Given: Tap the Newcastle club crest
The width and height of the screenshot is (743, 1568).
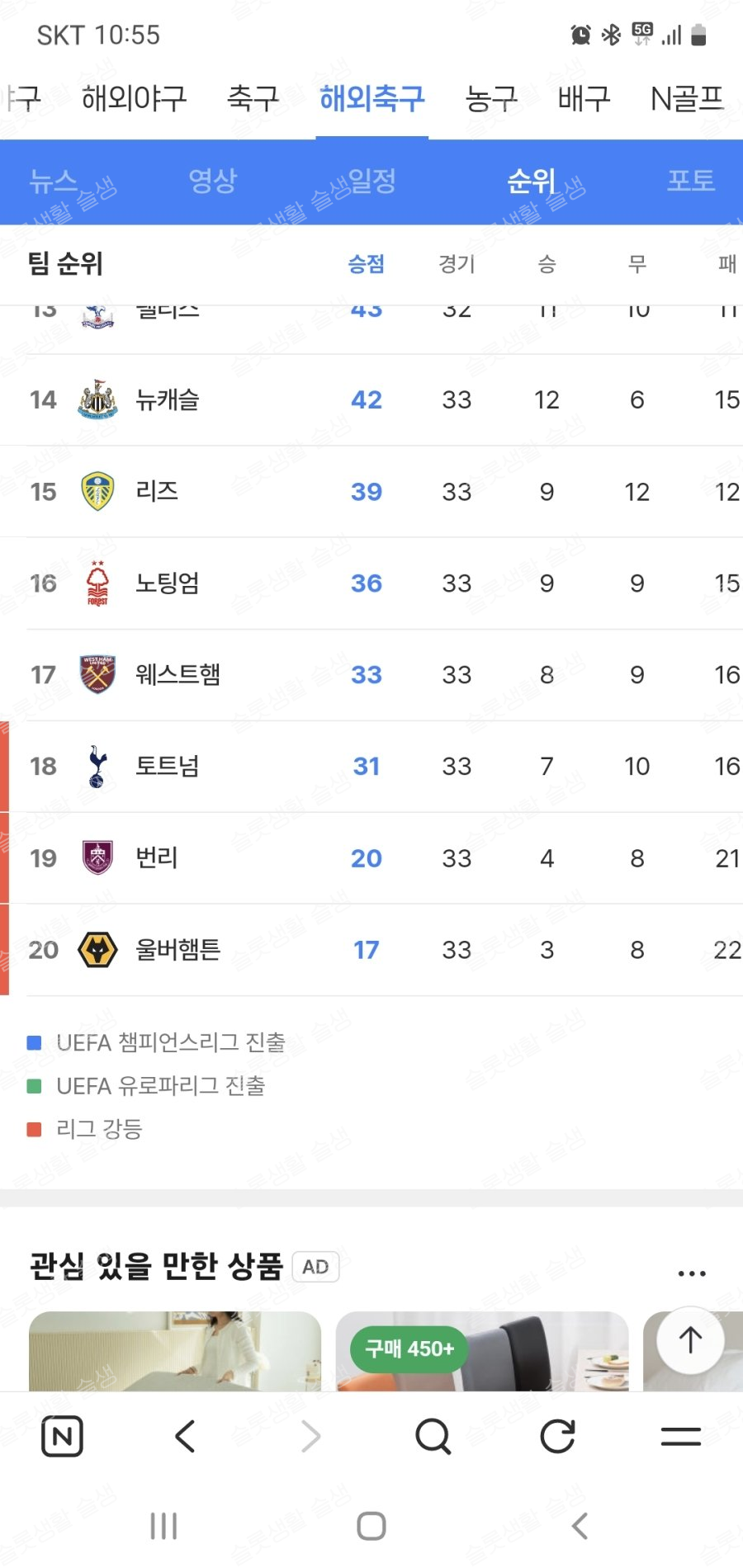Looking at the screenshot, I should (97, 400).
